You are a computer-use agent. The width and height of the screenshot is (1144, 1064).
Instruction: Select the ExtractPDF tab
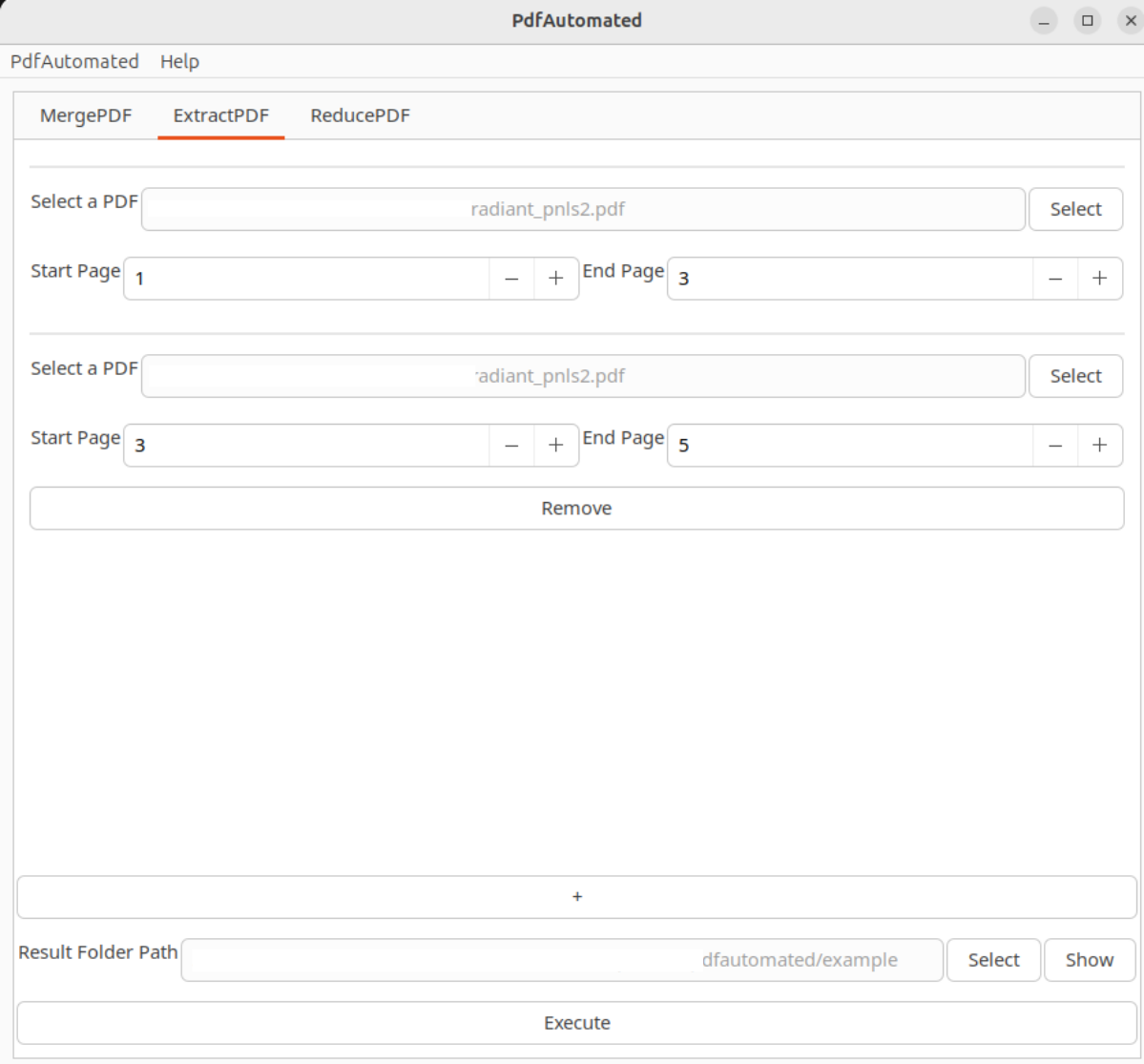[220, 115]
